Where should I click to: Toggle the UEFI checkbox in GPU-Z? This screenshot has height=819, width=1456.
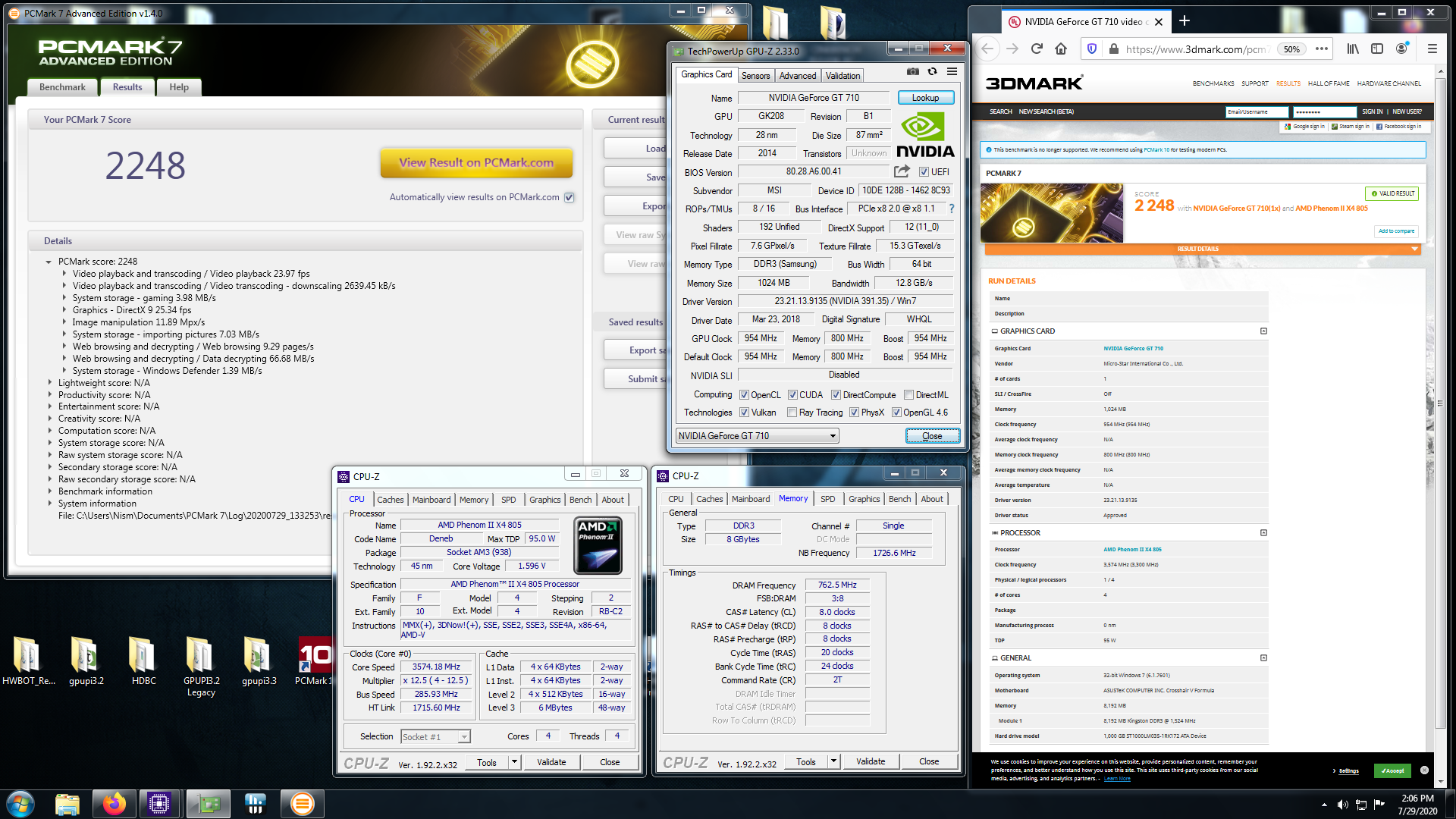tap(924, 172)
